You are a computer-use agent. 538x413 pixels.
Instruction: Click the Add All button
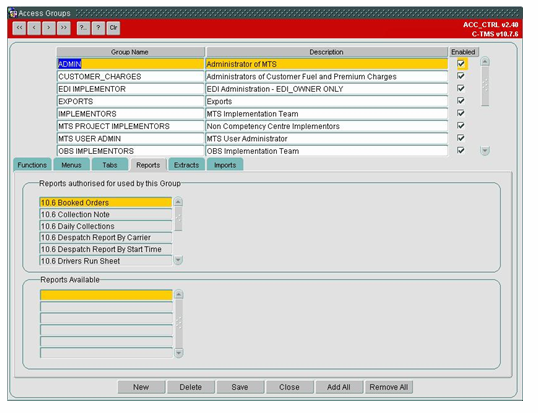coord(339,387)
